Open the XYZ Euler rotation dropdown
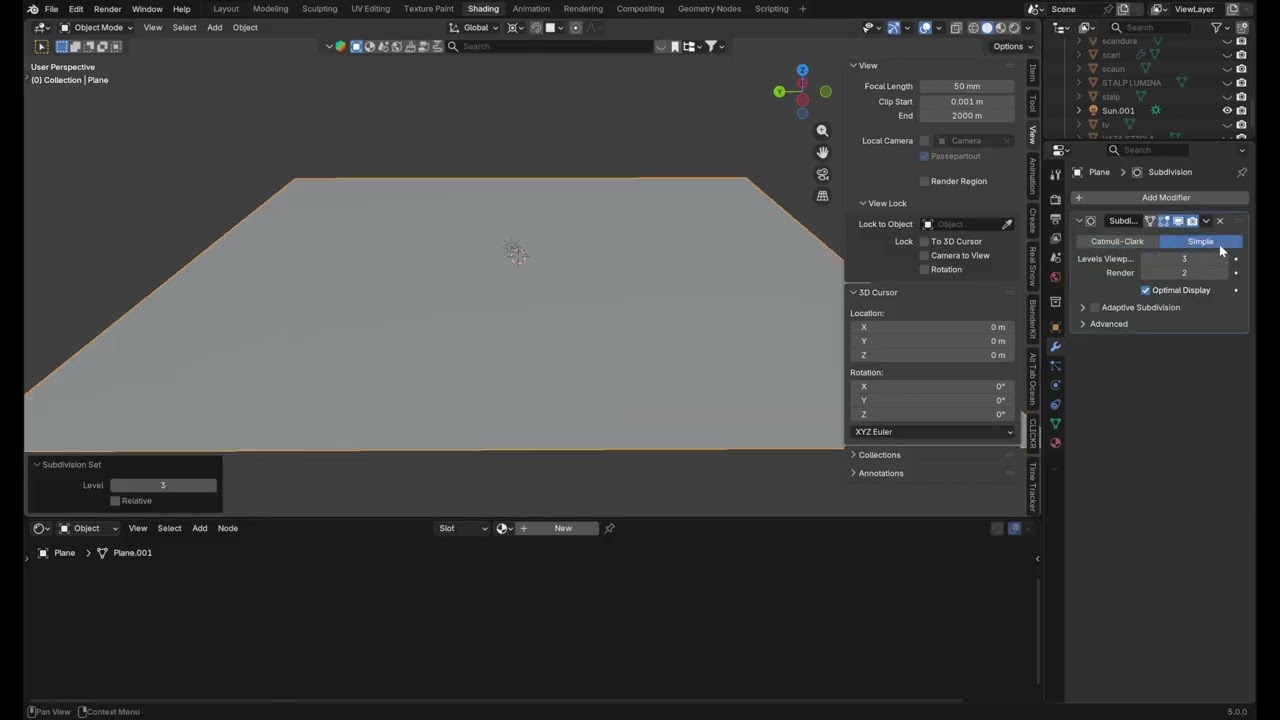1280x720 pixels. (933, 432)
